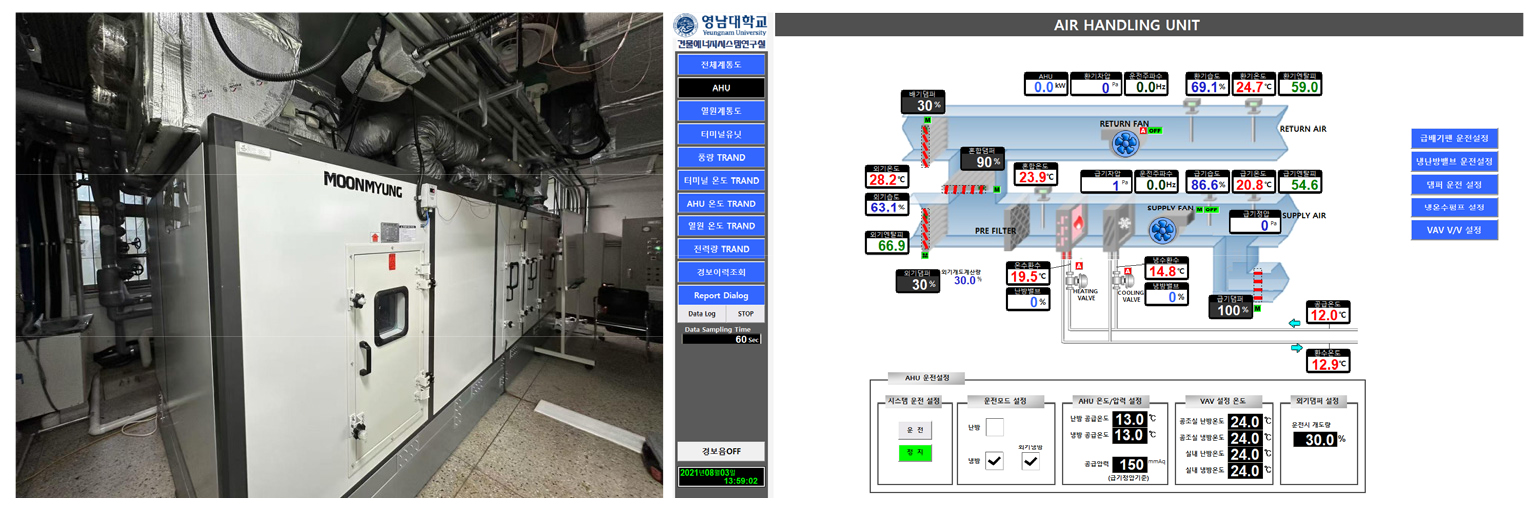1539x514 pixels.
Task: Click the Supply Fan blue fan icon
Action: coord(1161,231)
